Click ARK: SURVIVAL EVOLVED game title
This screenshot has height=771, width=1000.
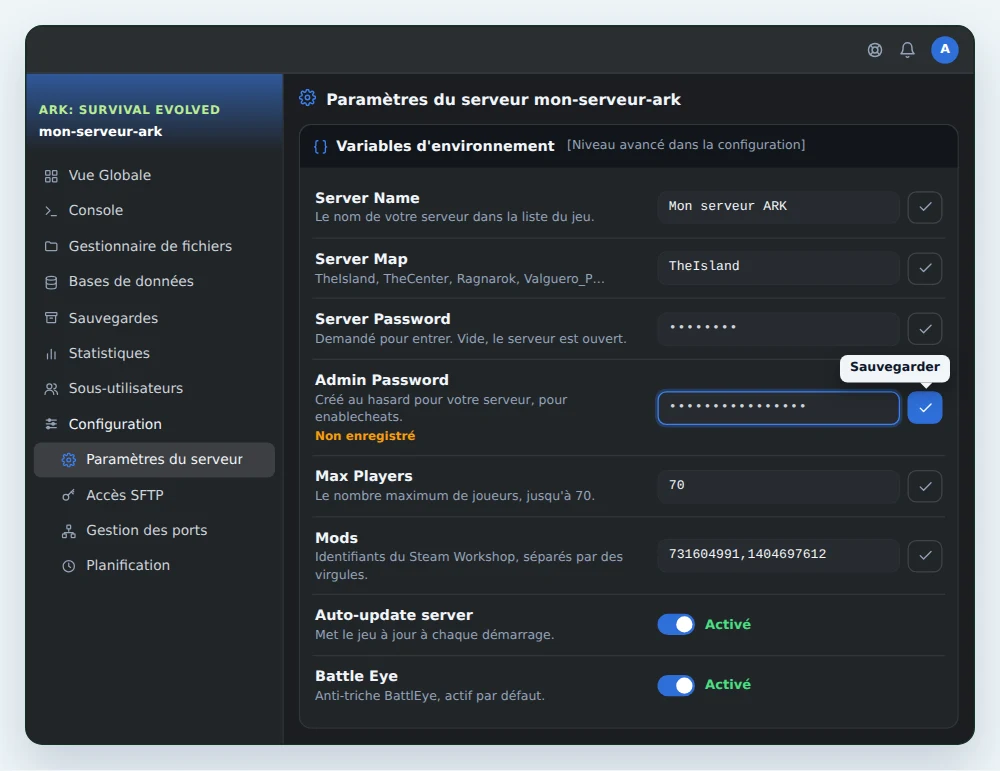tap(129, 110)
